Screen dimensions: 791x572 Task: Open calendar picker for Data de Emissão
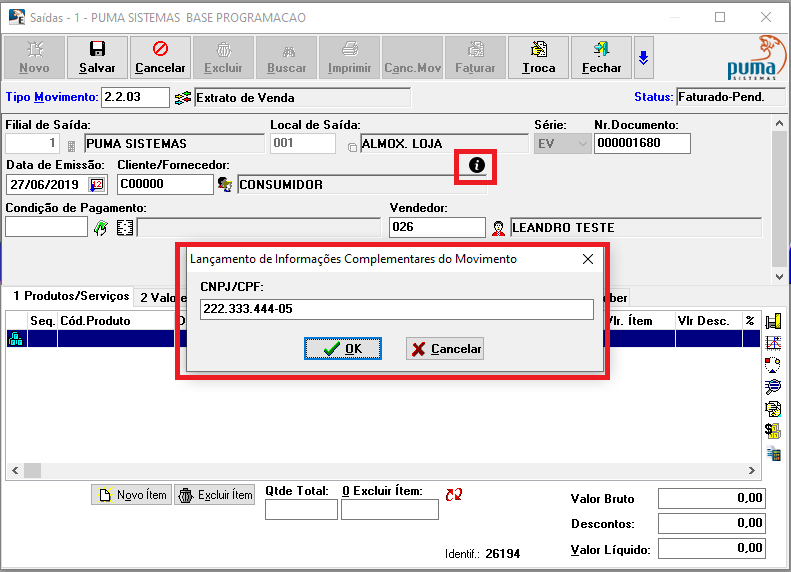point(97,184)
